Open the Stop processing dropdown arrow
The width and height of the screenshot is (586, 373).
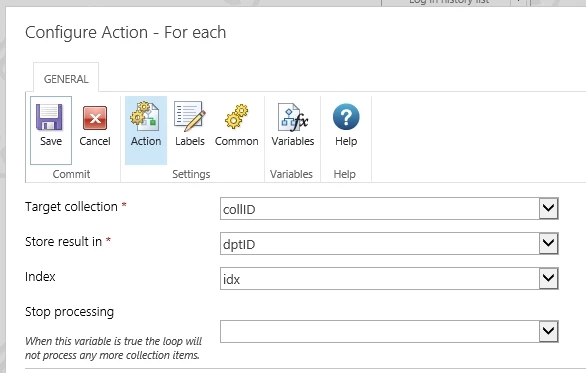(x=548, y=331)
